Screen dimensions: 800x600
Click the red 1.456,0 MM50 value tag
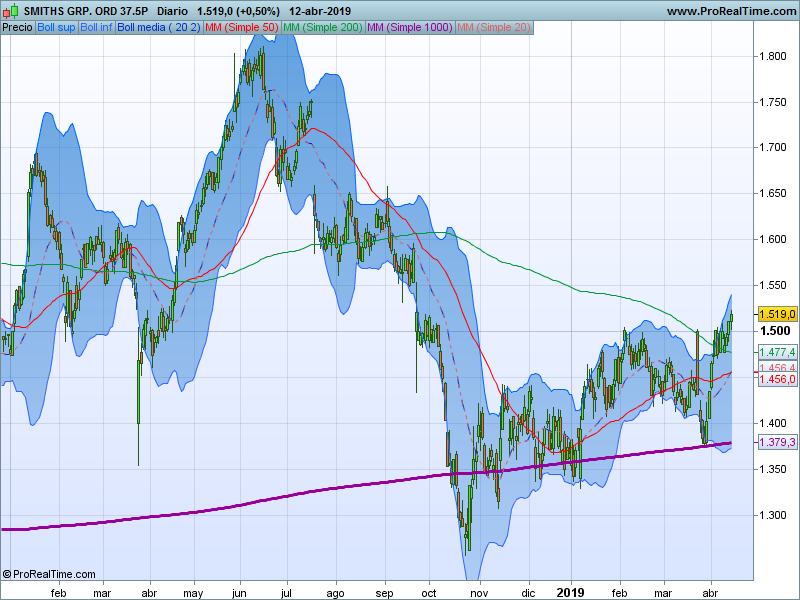tap(778, 380)
